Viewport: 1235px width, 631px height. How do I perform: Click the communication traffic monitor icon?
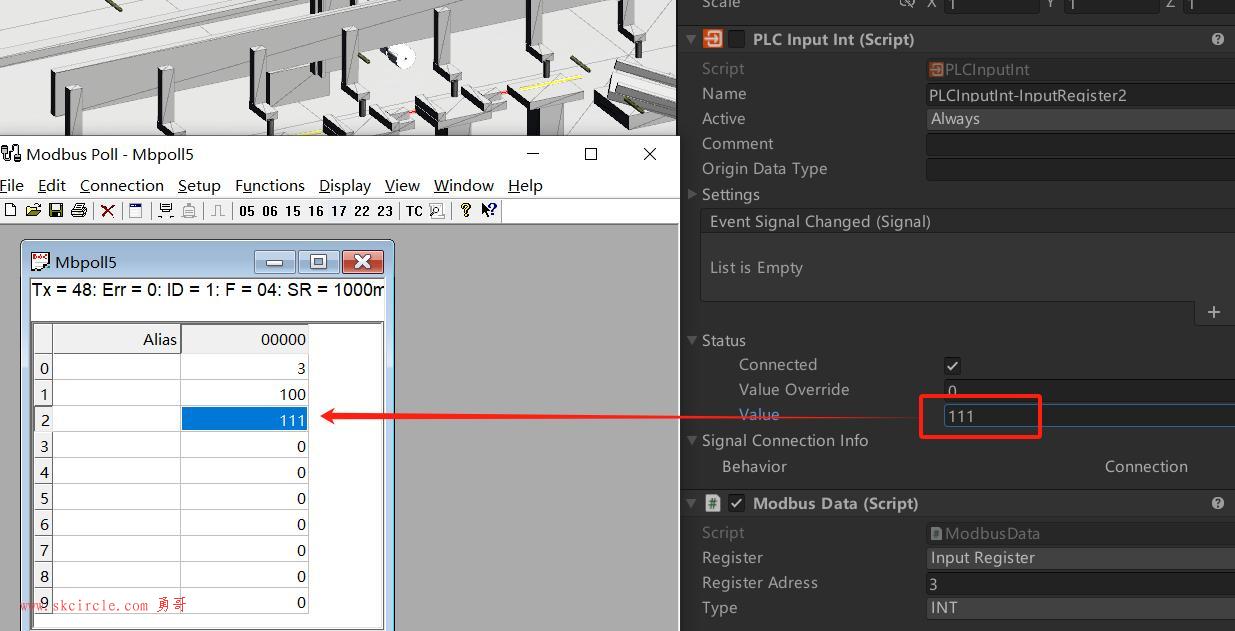tap(437, 210)
